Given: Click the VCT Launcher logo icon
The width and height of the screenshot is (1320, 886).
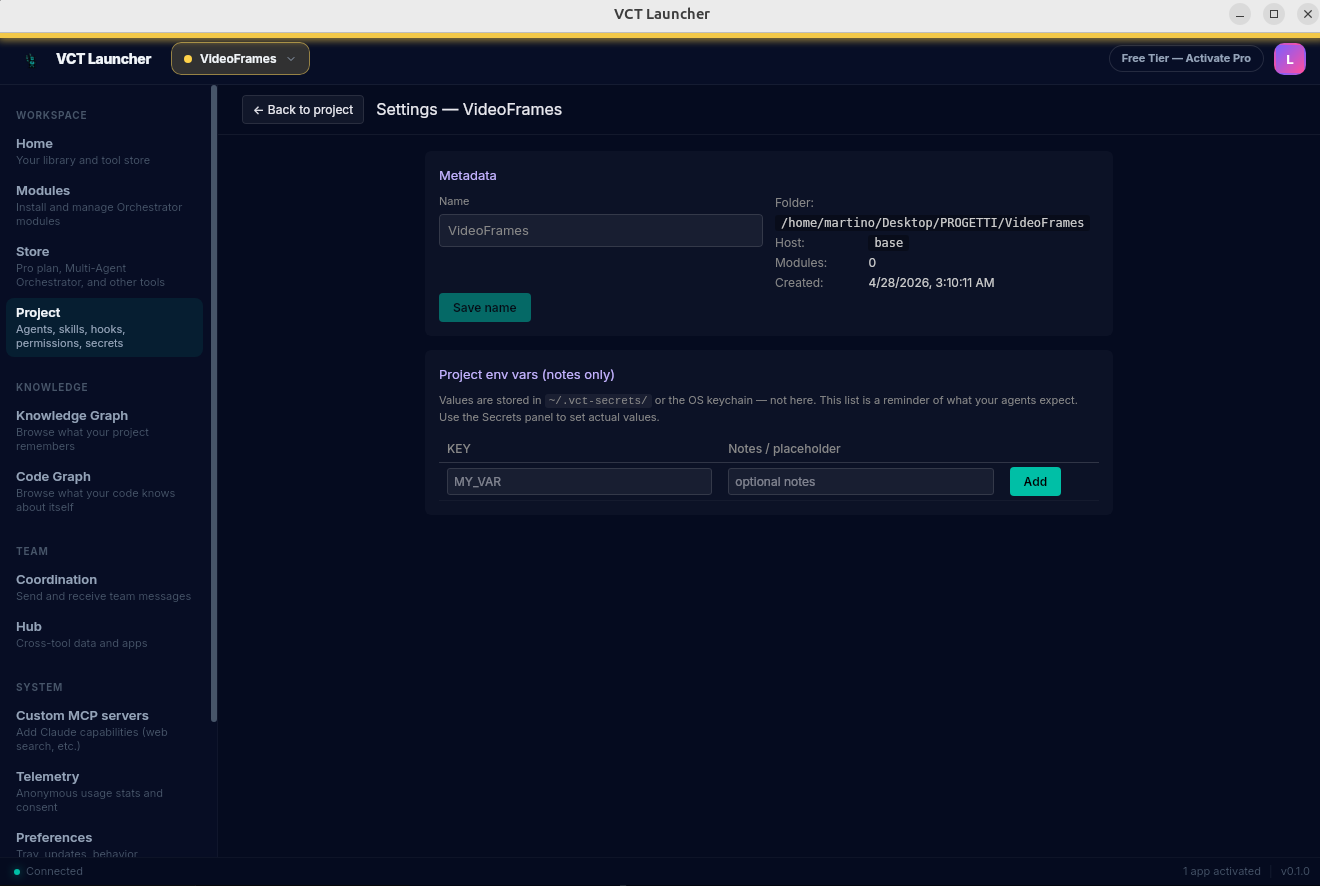Looking at the screenshot, I should [x=31, y=59].
